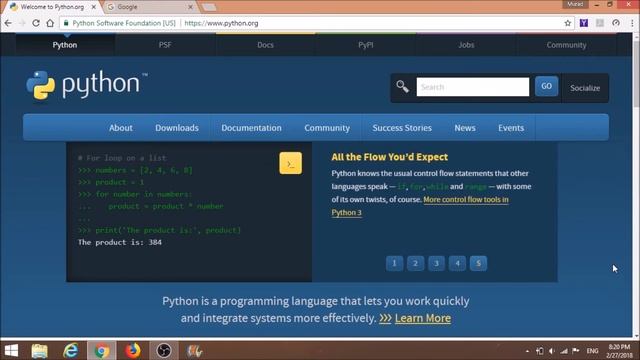640x360 pixels.
Task: Click the purple Y extension icon
Action: (584, 23)
